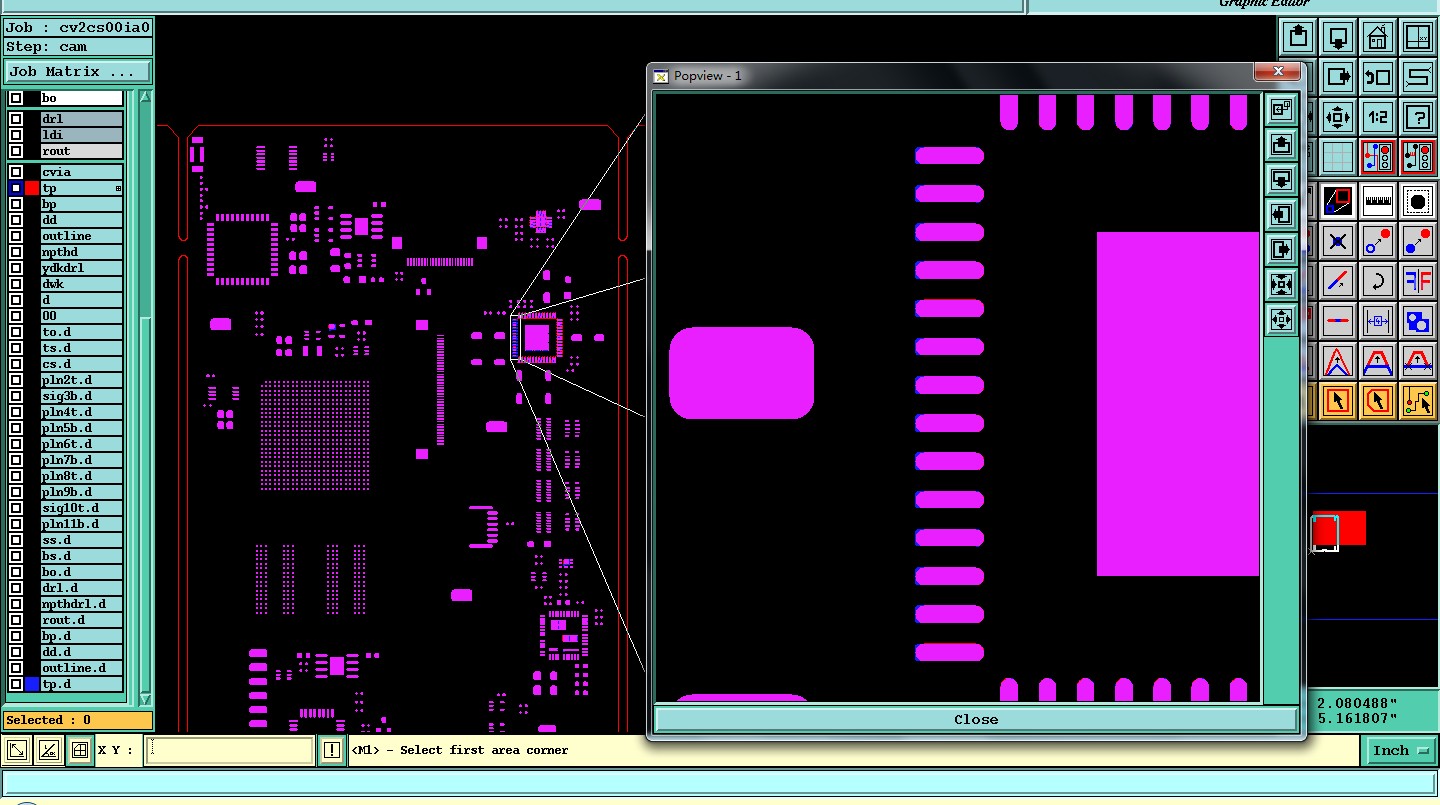This screenshot has height=805, width=1440.
Task: Click the pan left icon in Popview toolbar
Action: 1281,214
